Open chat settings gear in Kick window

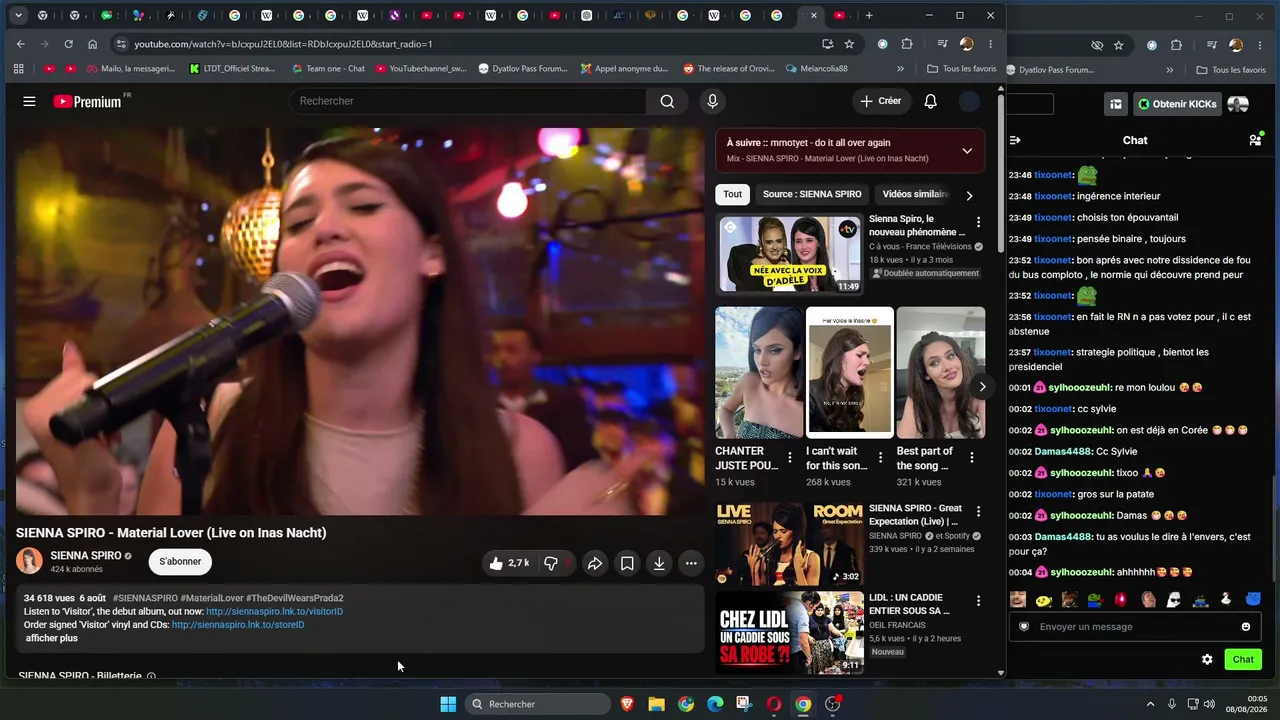pyautogui.click(x=1207, y=659)
